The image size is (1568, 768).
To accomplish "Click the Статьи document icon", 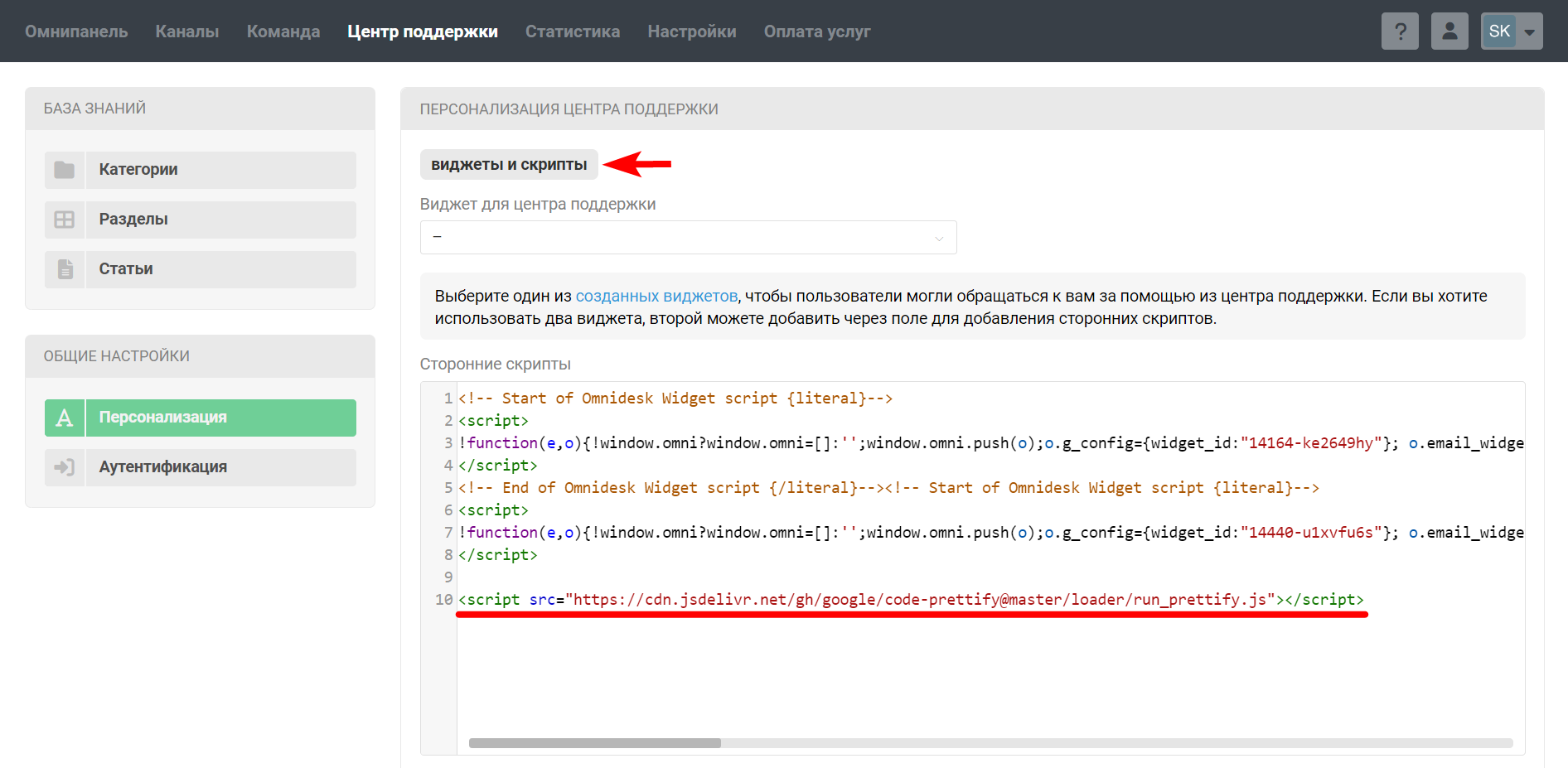I will [65, 269].
